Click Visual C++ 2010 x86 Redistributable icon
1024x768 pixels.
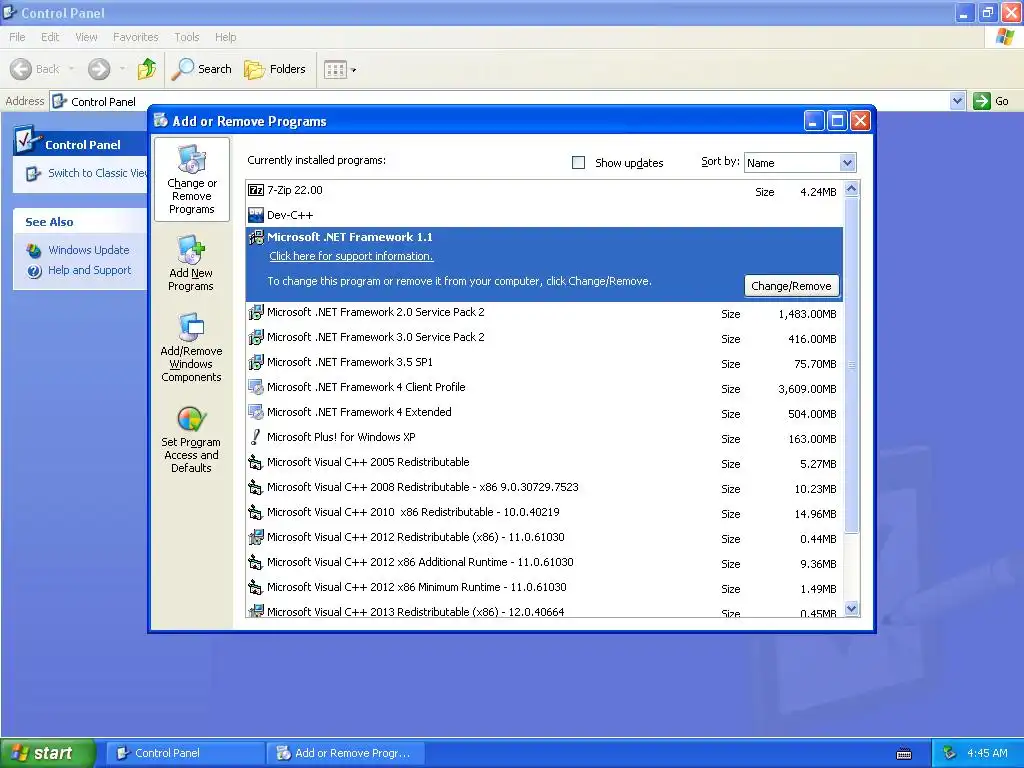coord(256,512)
